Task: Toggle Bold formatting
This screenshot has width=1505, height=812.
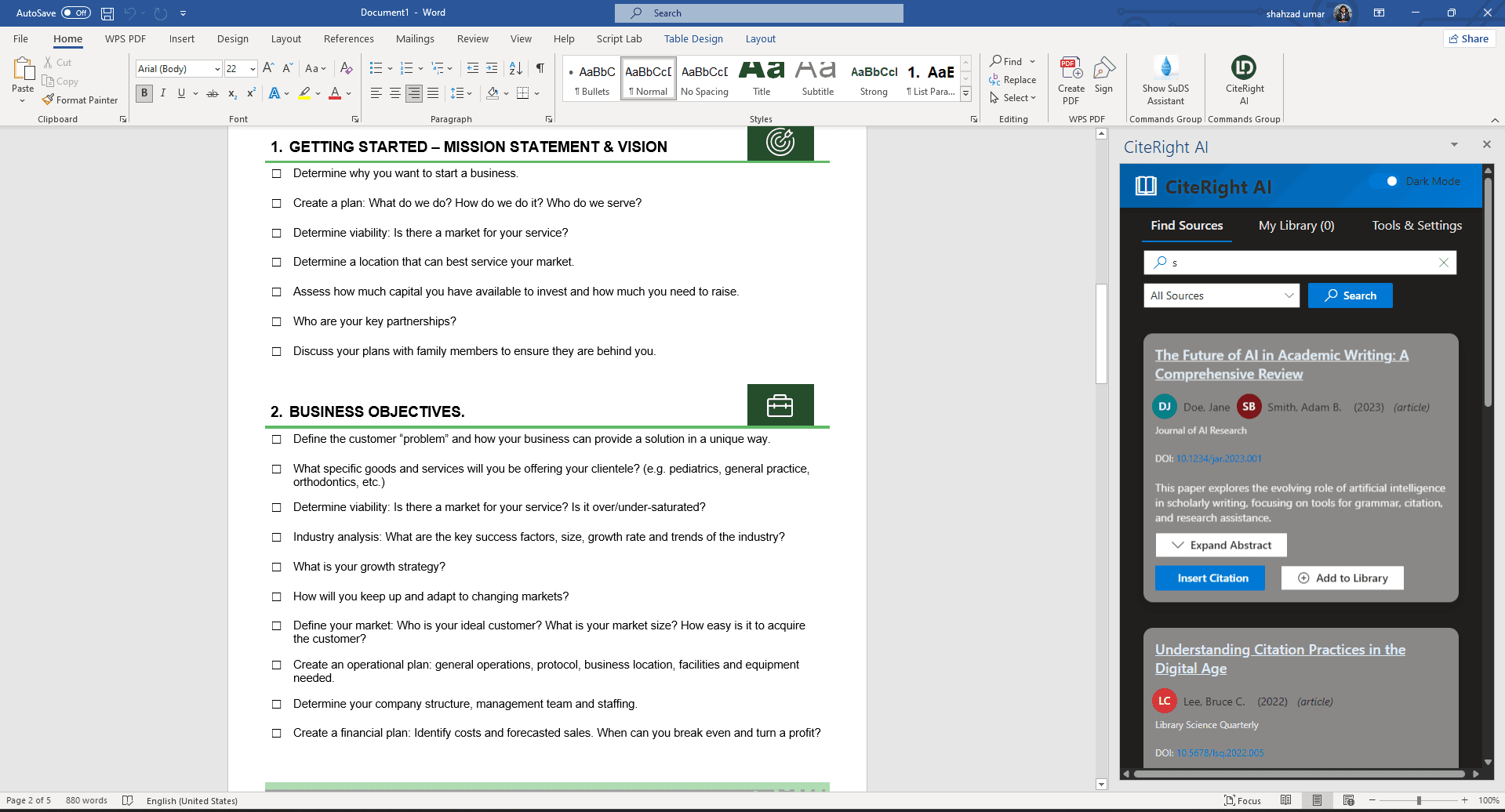Action: click(x=144, y=93)
